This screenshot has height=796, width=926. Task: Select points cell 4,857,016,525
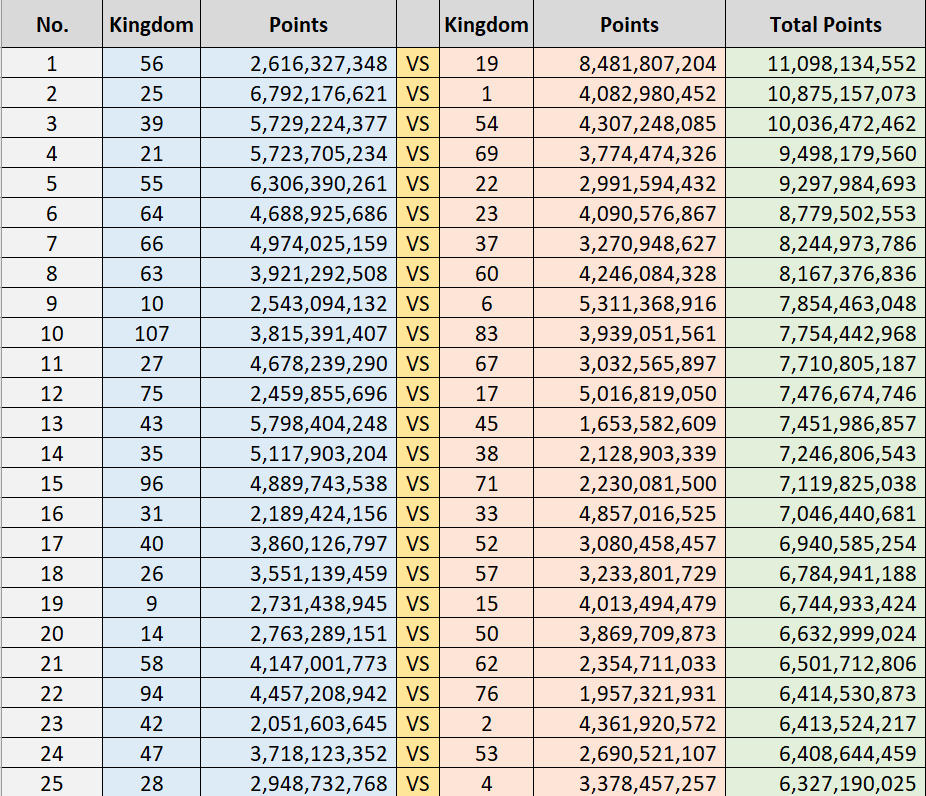click(629, 515)
